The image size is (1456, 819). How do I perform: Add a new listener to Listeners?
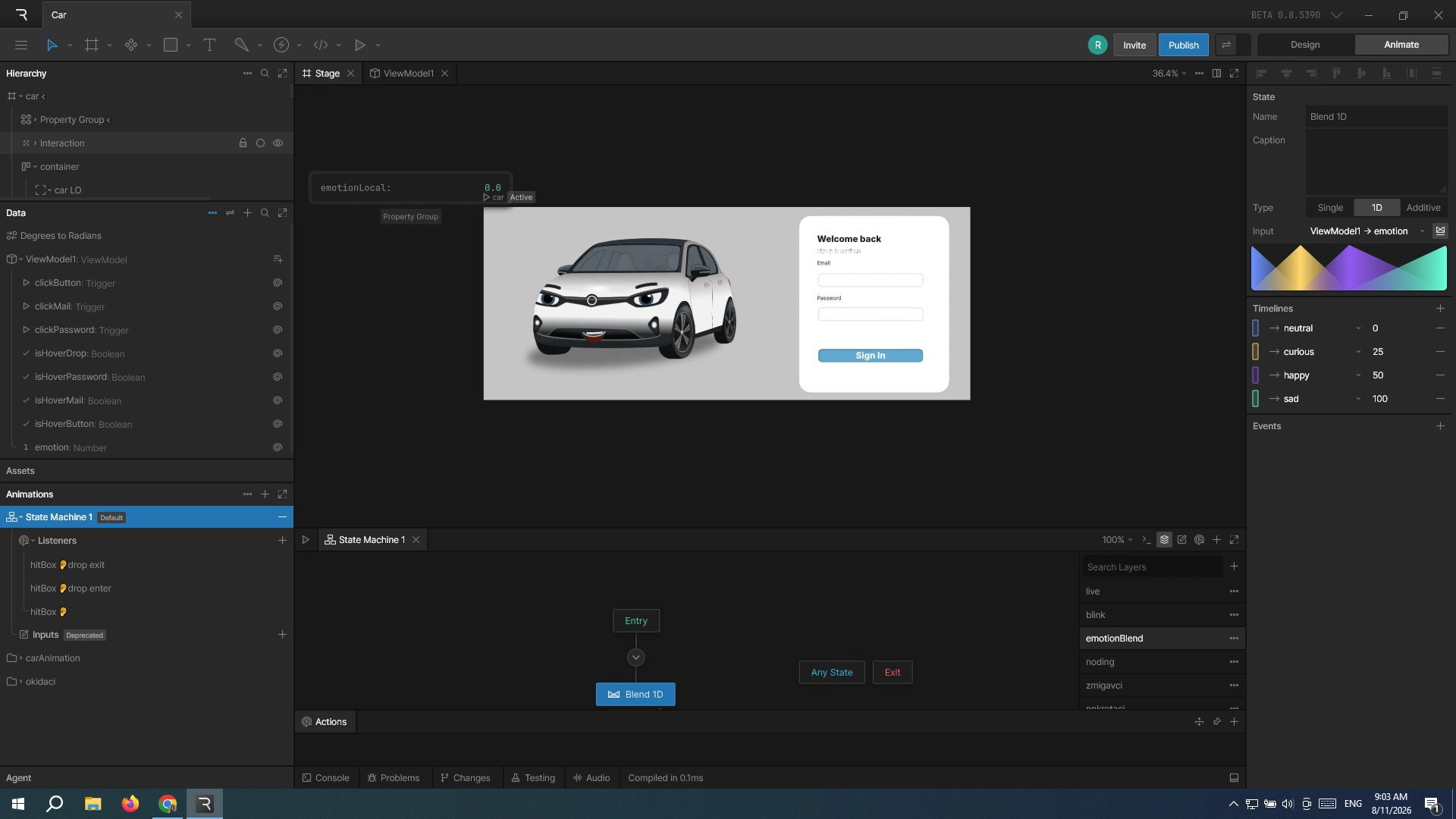(x=282, y=541)
